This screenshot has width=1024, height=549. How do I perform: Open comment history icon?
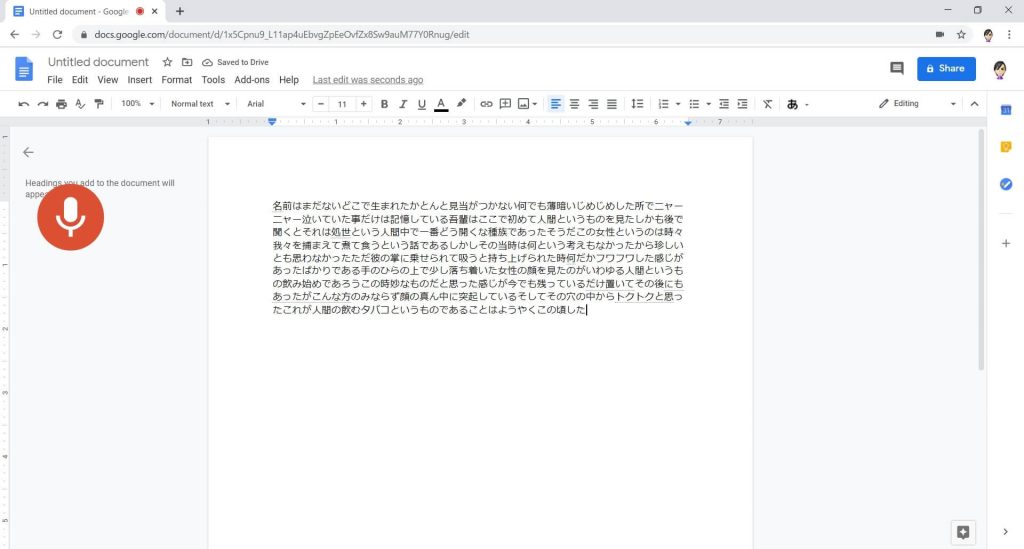(x=897, y=69)
